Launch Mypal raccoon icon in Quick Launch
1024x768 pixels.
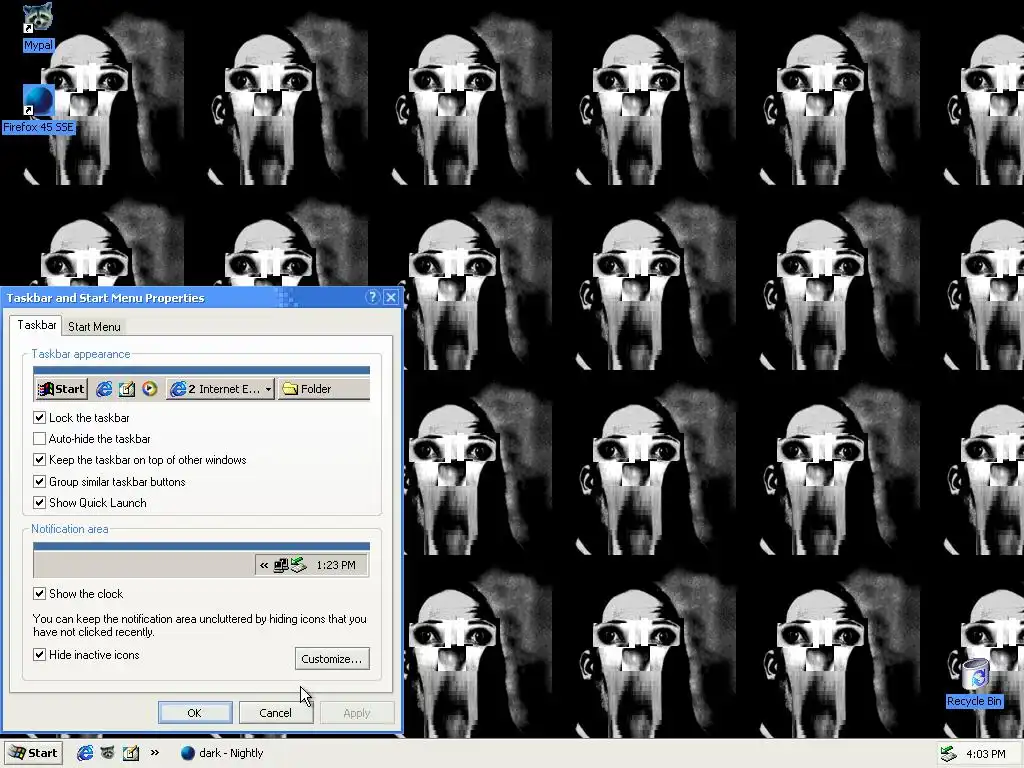pyautogui.click(x=108, y=753)
